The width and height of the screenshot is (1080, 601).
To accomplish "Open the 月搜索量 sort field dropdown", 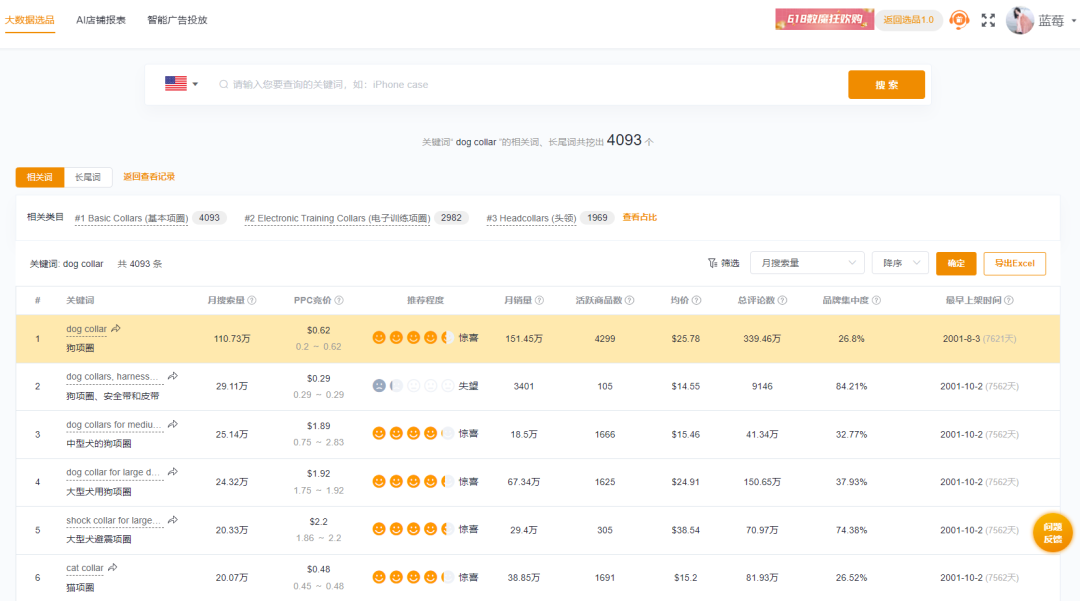I will tap(807, 263).
